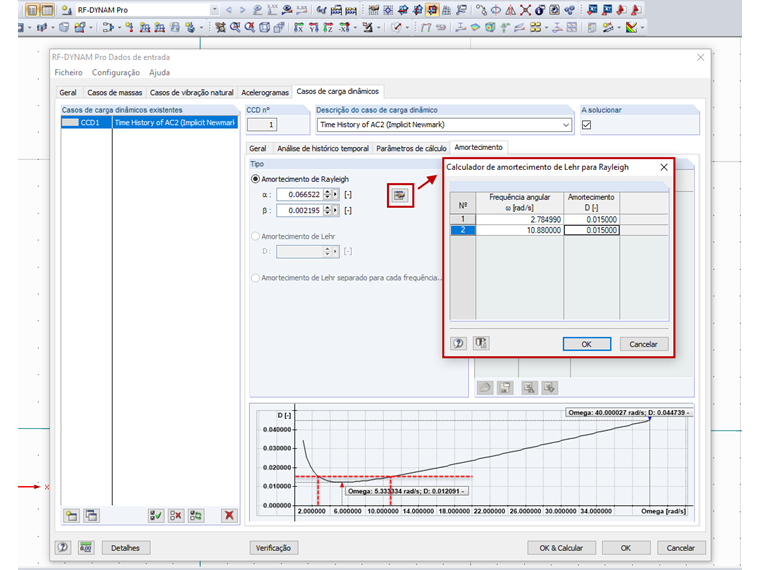Click the mirror triangles icon in top toolbar
Viewport: 760px width, 570px height.
(510, 10)
